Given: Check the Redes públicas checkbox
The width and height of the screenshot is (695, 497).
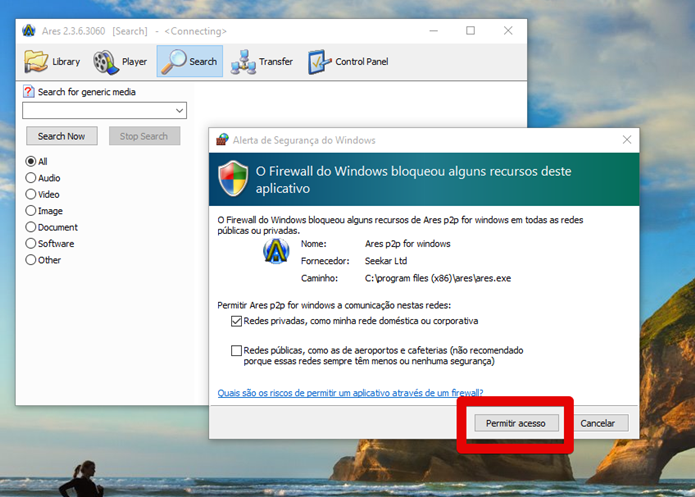Looking at the screenshot, I should coord(236,351).
